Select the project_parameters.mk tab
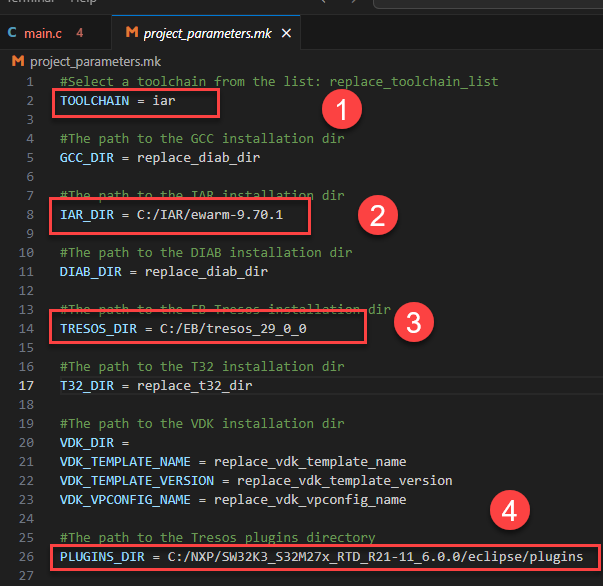The width and height of the screenshot is (603, 586). pos(207,33)
